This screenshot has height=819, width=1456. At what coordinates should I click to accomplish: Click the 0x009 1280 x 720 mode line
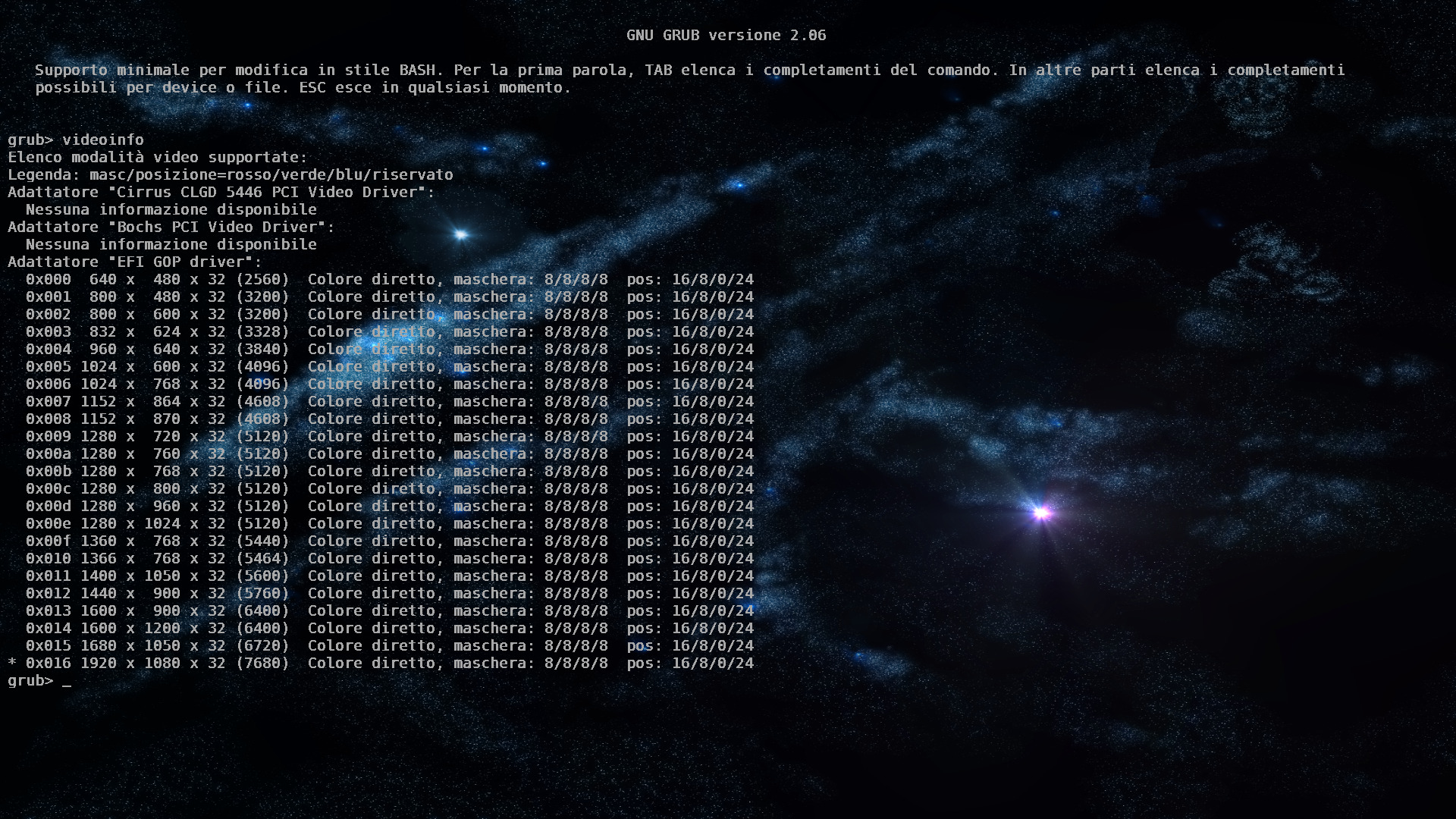coord(389,436)
